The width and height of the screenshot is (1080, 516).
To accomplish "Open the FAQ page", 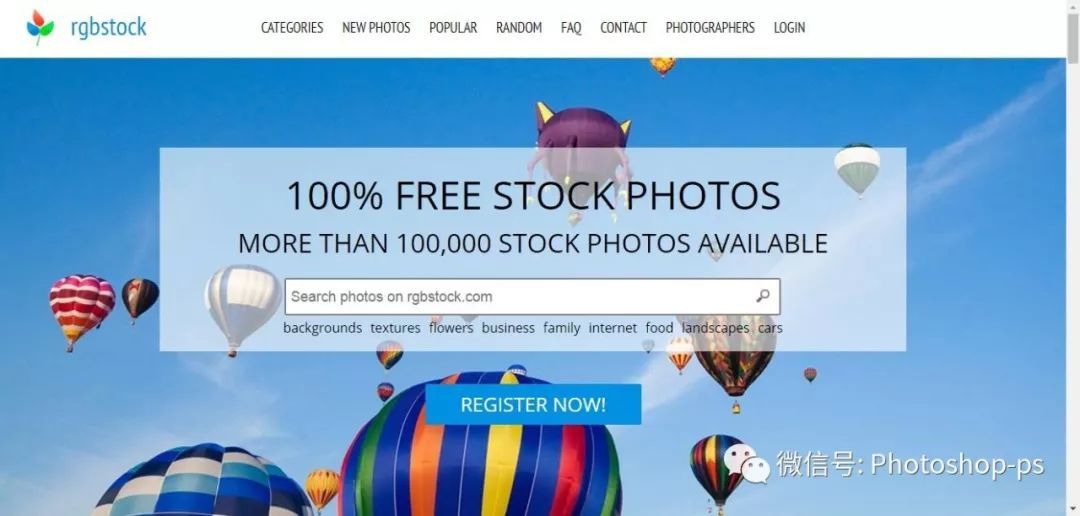I will click(x=571, y=28).
